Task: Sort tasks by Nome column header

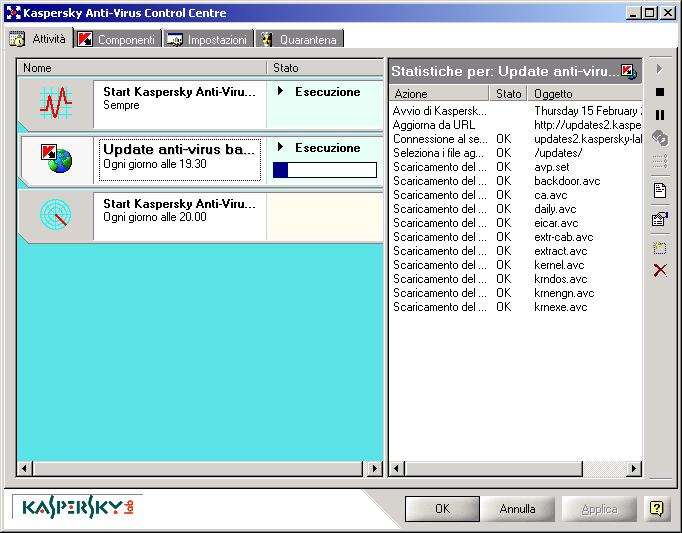Action: tap(142, 68)
